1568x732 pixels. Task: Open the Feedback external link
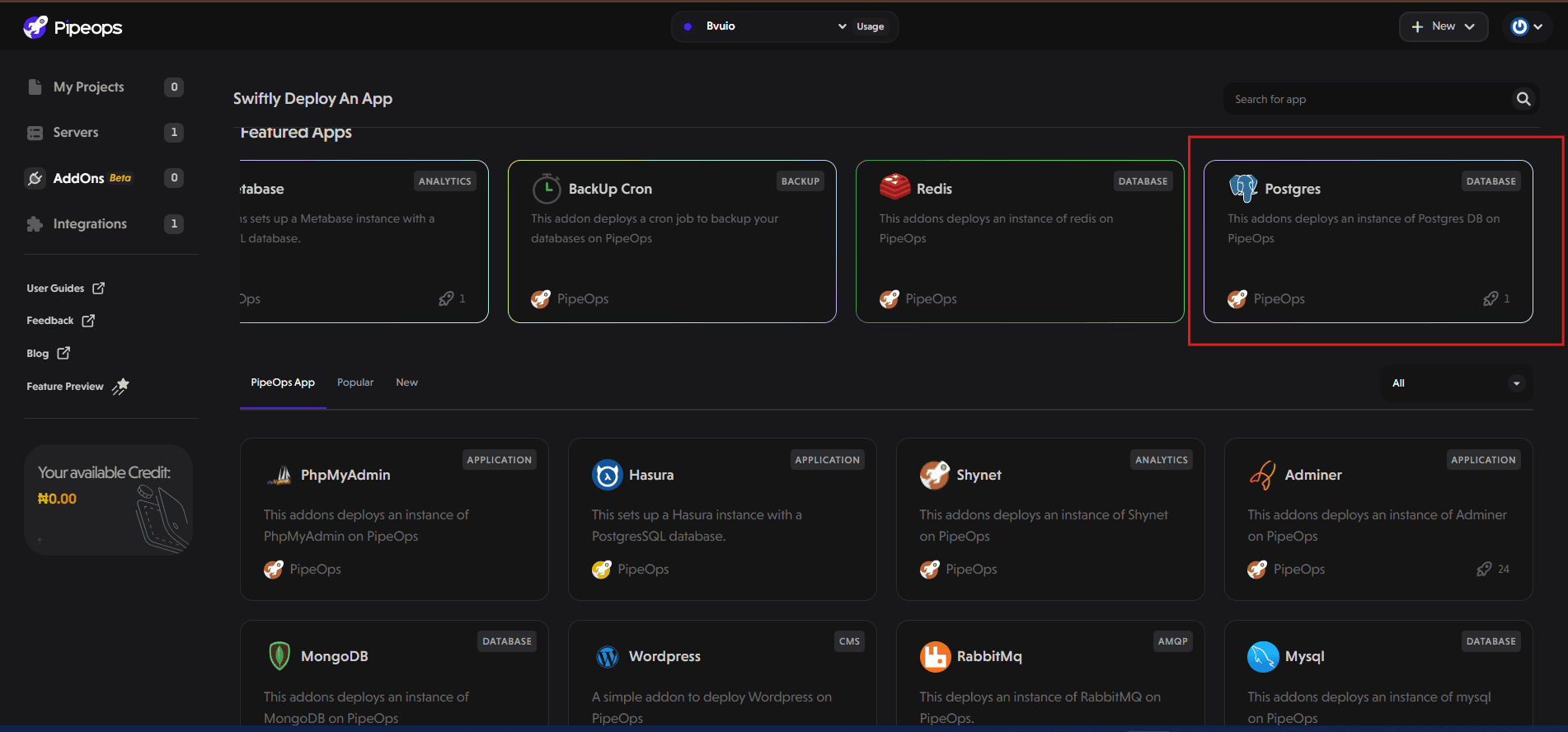(x=60, y=320)
